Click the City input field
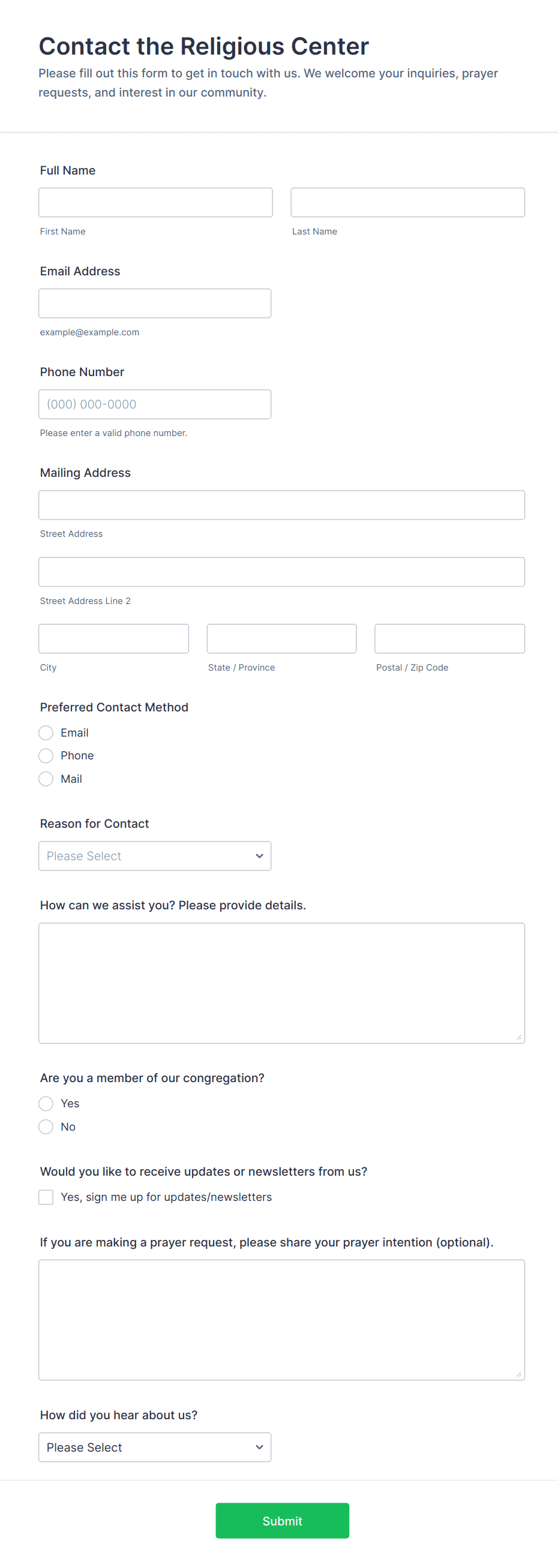The width and height of the screenshot is (558, 1568). click(x=113, y=638)
